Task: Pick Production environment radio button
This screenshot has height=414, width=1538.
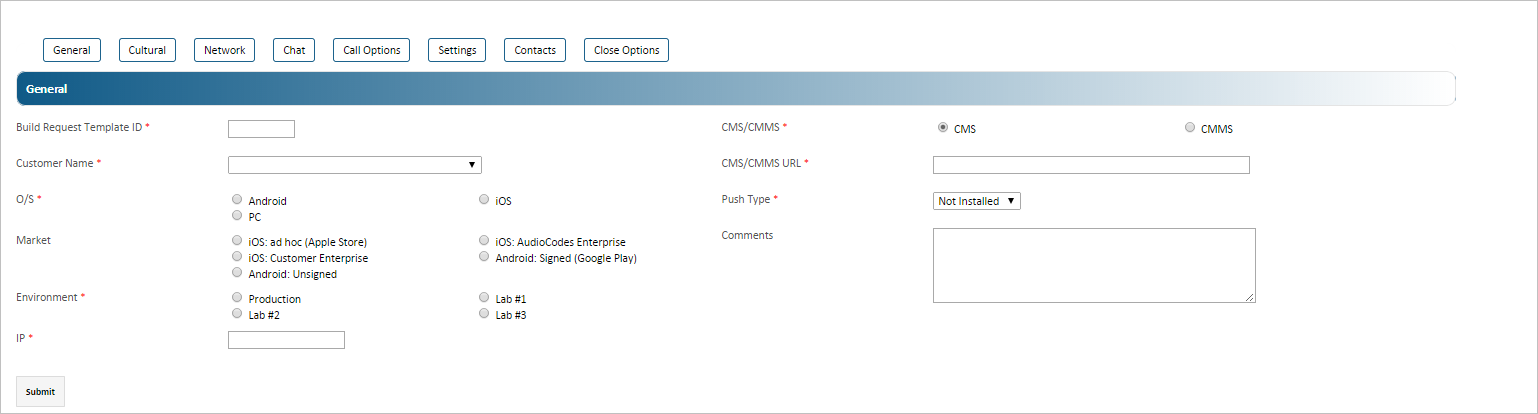Action: 237,298
